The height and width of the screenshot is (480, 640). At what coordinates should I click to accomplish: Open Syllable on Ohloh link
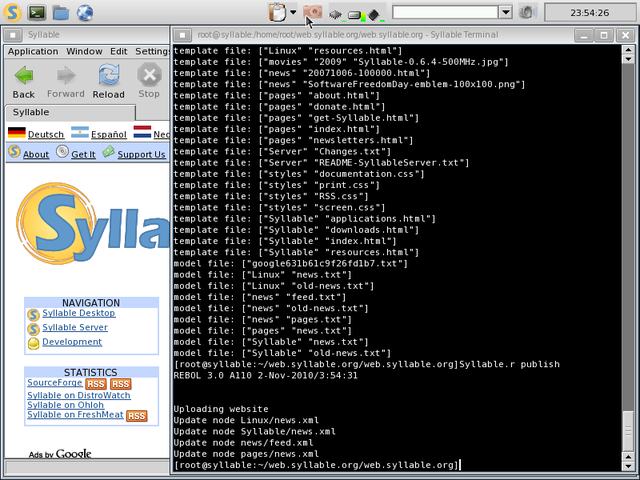pyautogui.click(x=65, y=405)
